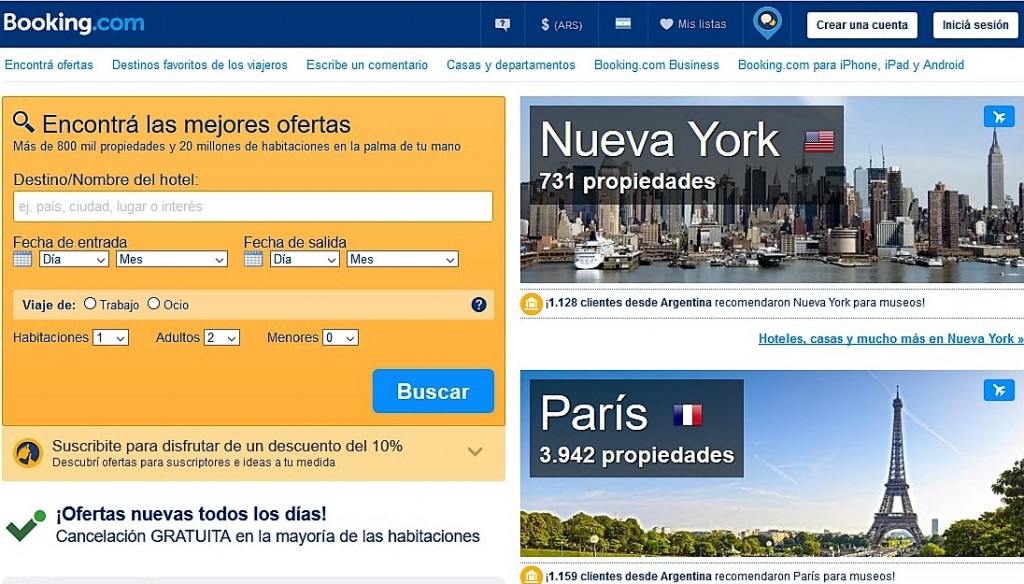
Task: Click the map pin travel community icon
Action: click(767, 22)
